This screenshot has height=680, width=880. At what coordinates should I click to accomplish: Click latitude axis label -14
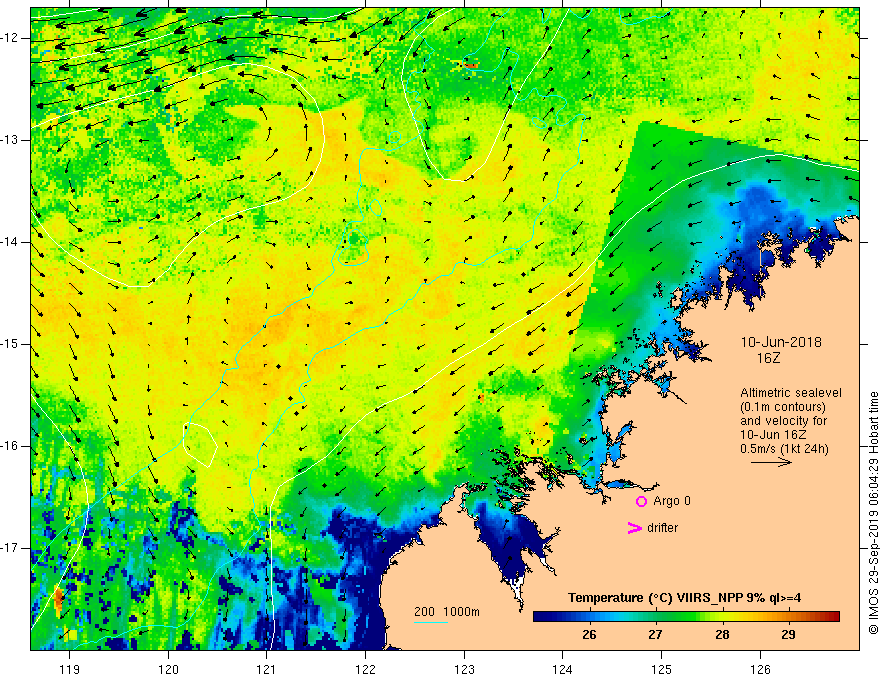point(11,242)
